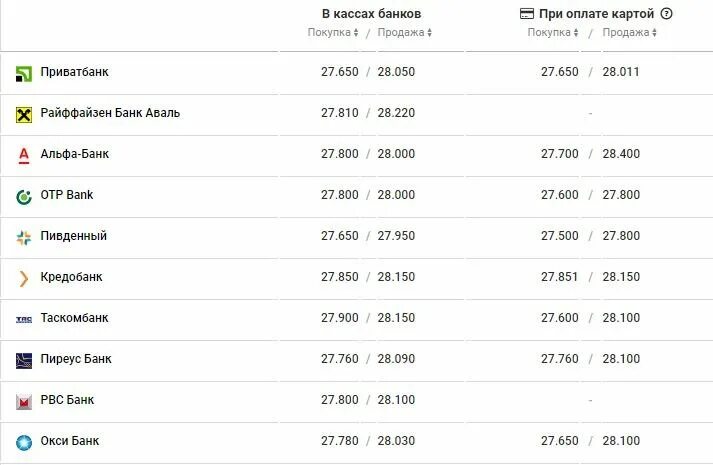
Task: Click the OTP Bank green circle logo
Action: pyautogui.click(x=24, y=197)
